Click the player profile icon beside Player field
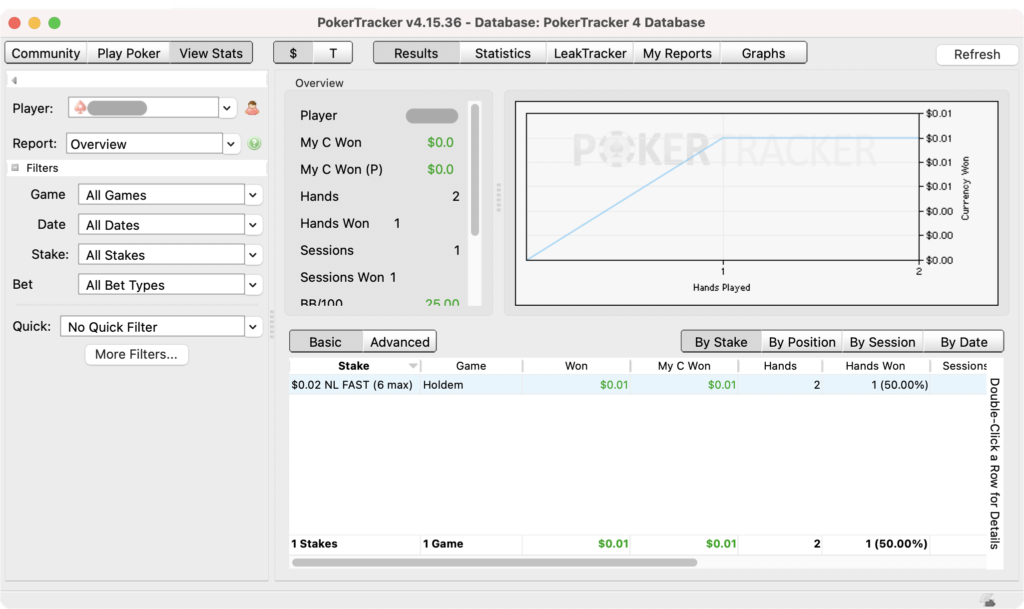Viewport: 1024px width, 609px height. [x=252, y=108]
